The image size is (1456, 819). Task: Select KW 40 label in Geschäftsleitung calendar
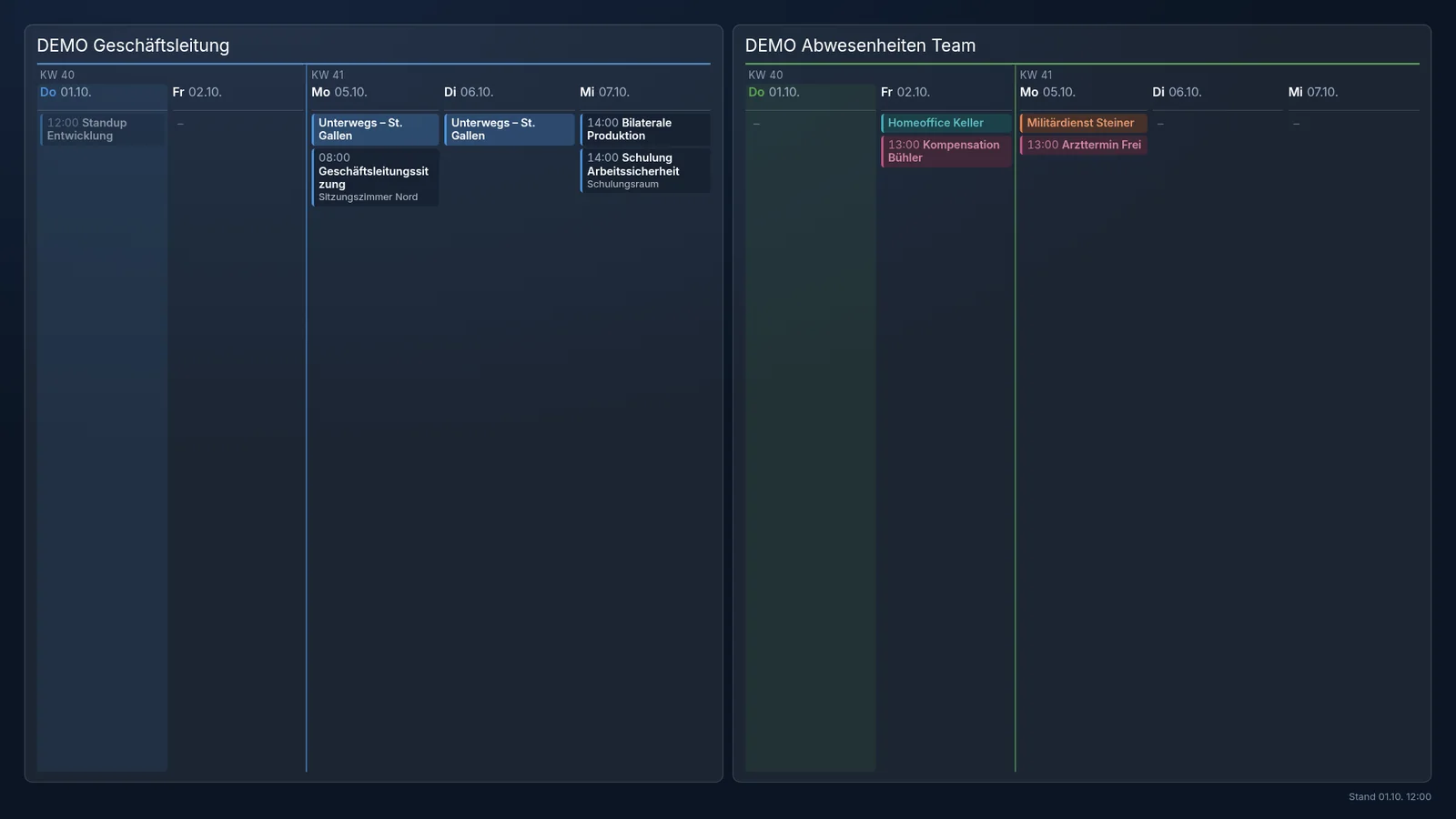pos(57,75)
